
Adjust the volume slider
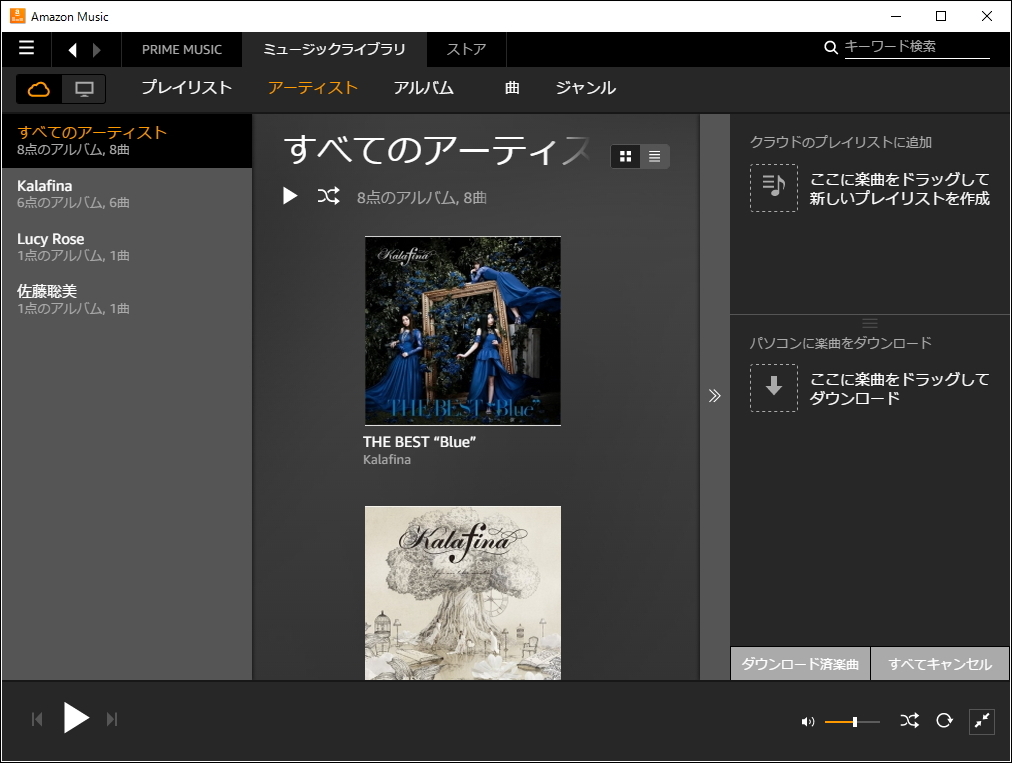point(855,721)
